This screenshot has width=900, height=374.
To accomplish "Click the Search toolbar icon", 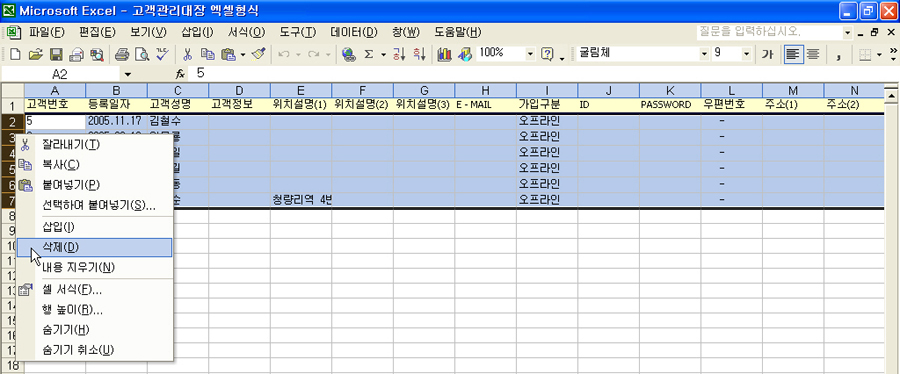I will point(96,54).
